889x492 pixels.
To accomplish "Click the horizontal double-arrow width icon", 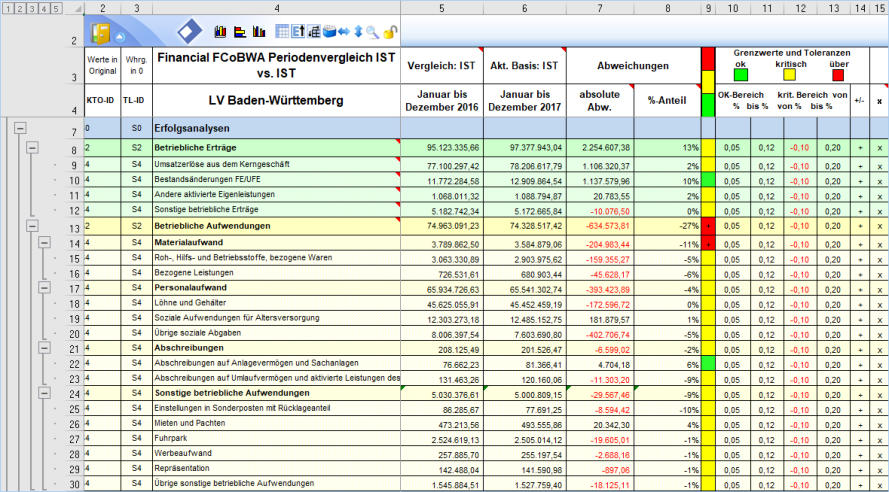I will [343, 33].
